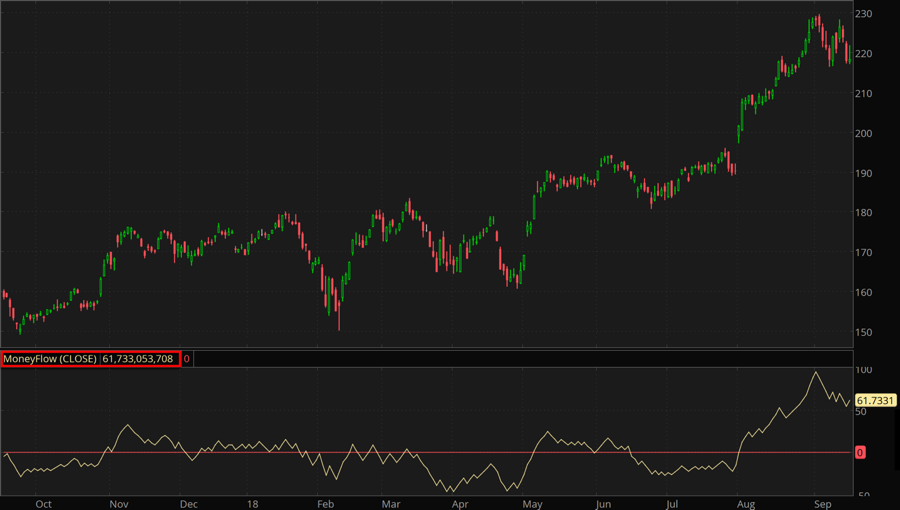Select Sep on the time axis

tap(821, 504)
